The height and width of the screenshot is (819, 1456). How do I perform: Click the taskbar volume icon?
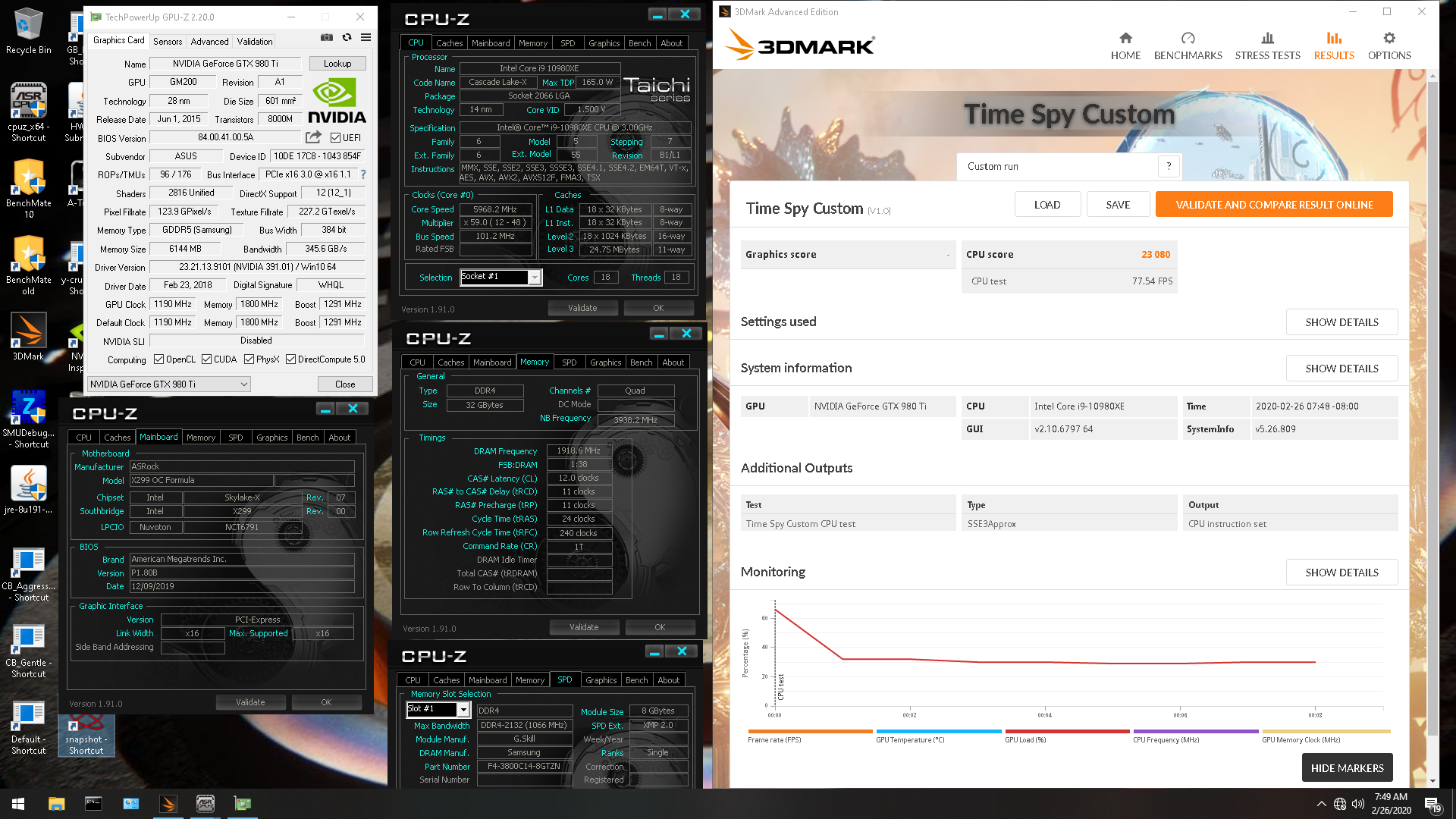coord(1358,804)
